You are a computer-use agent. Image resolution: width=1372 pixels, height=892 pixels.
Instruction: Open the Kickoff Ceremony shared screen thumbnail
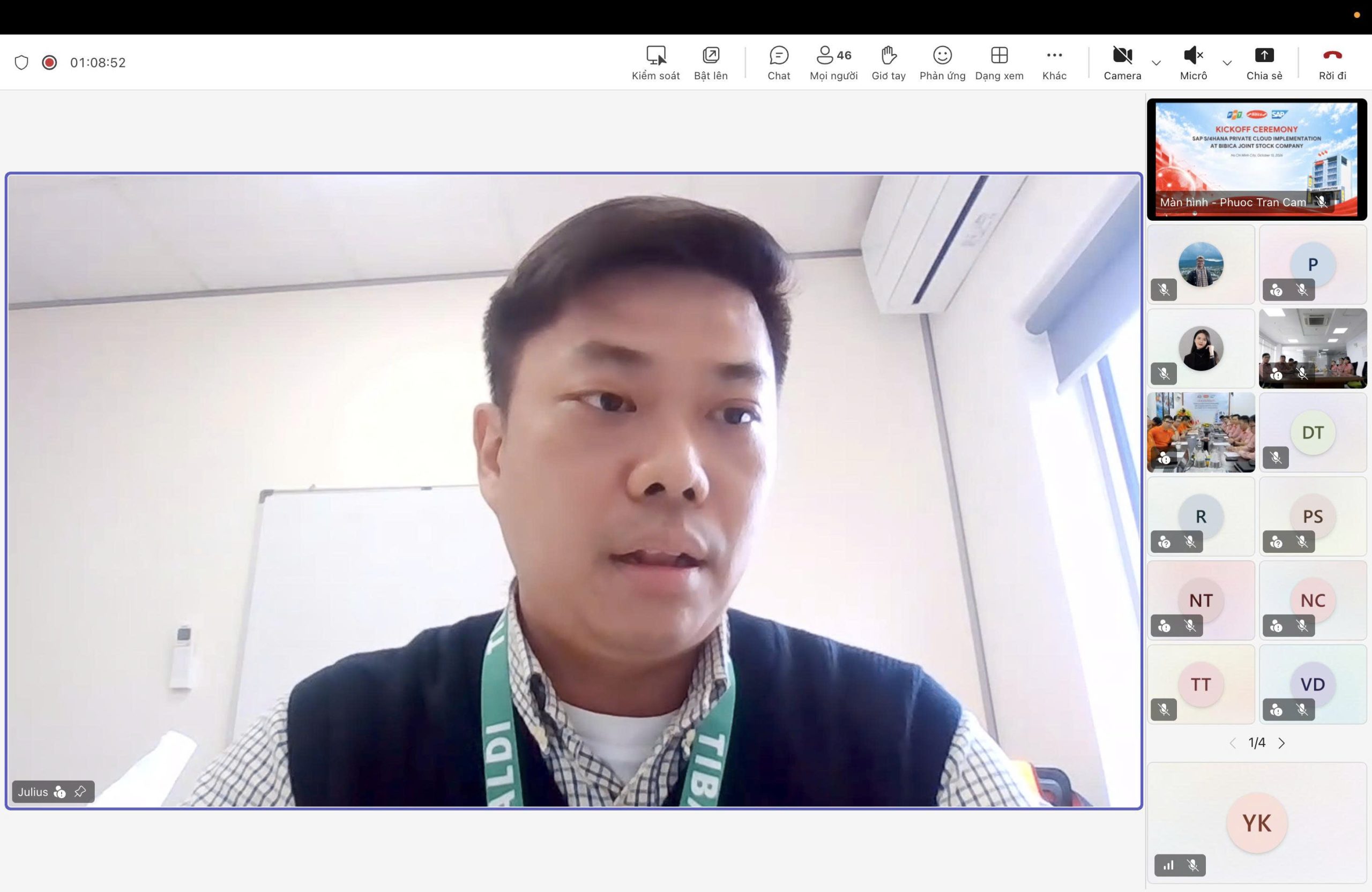tap(1256, 159)
